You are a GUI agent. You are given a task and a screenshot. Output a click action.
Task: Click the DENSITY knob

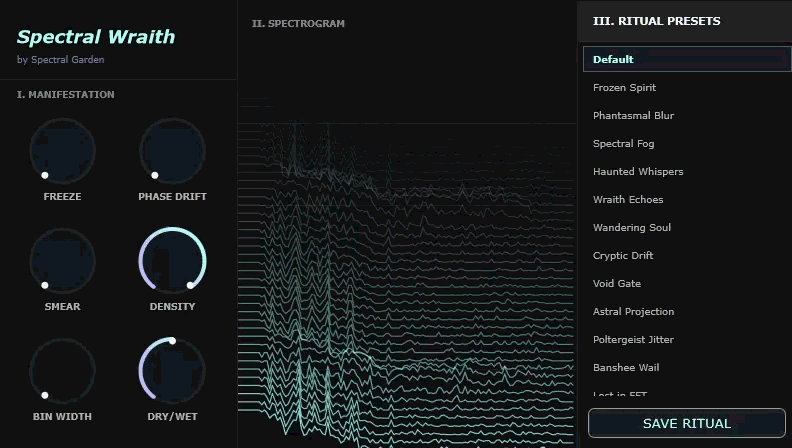click(x=172, y=261)
